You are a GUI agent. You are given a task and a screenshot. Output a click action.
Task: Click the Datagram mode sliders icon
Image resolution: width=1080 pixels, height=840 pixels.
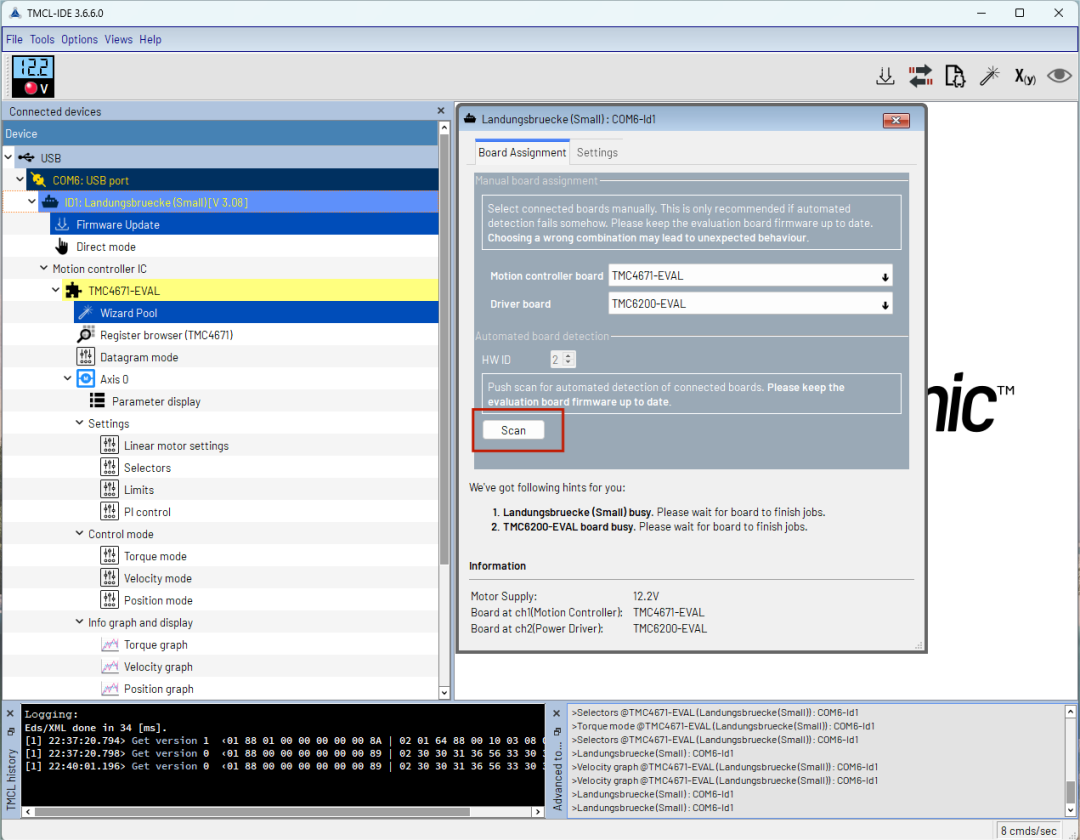(x=85, y=357)
